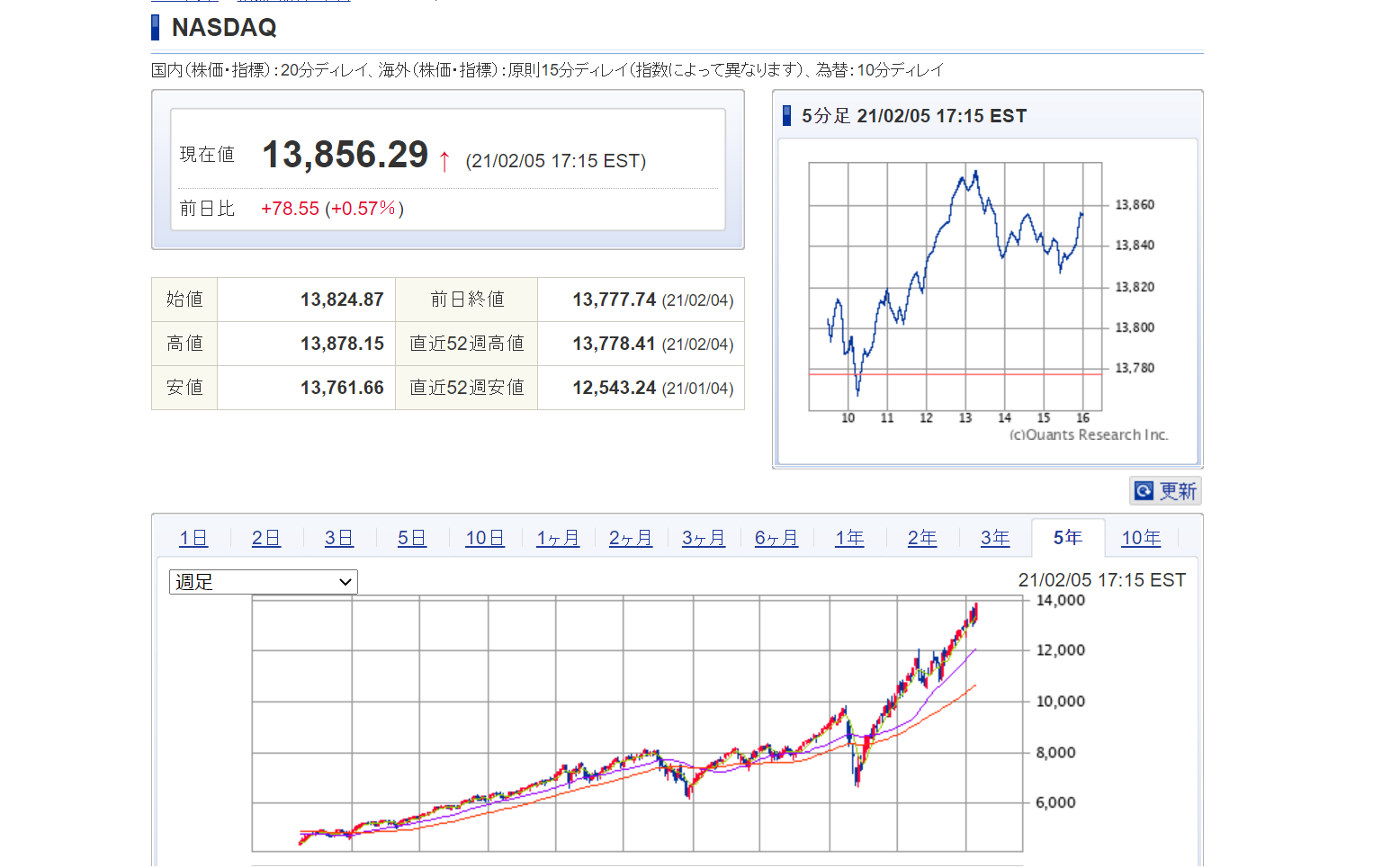Open the 5日 chart tab

411,538
